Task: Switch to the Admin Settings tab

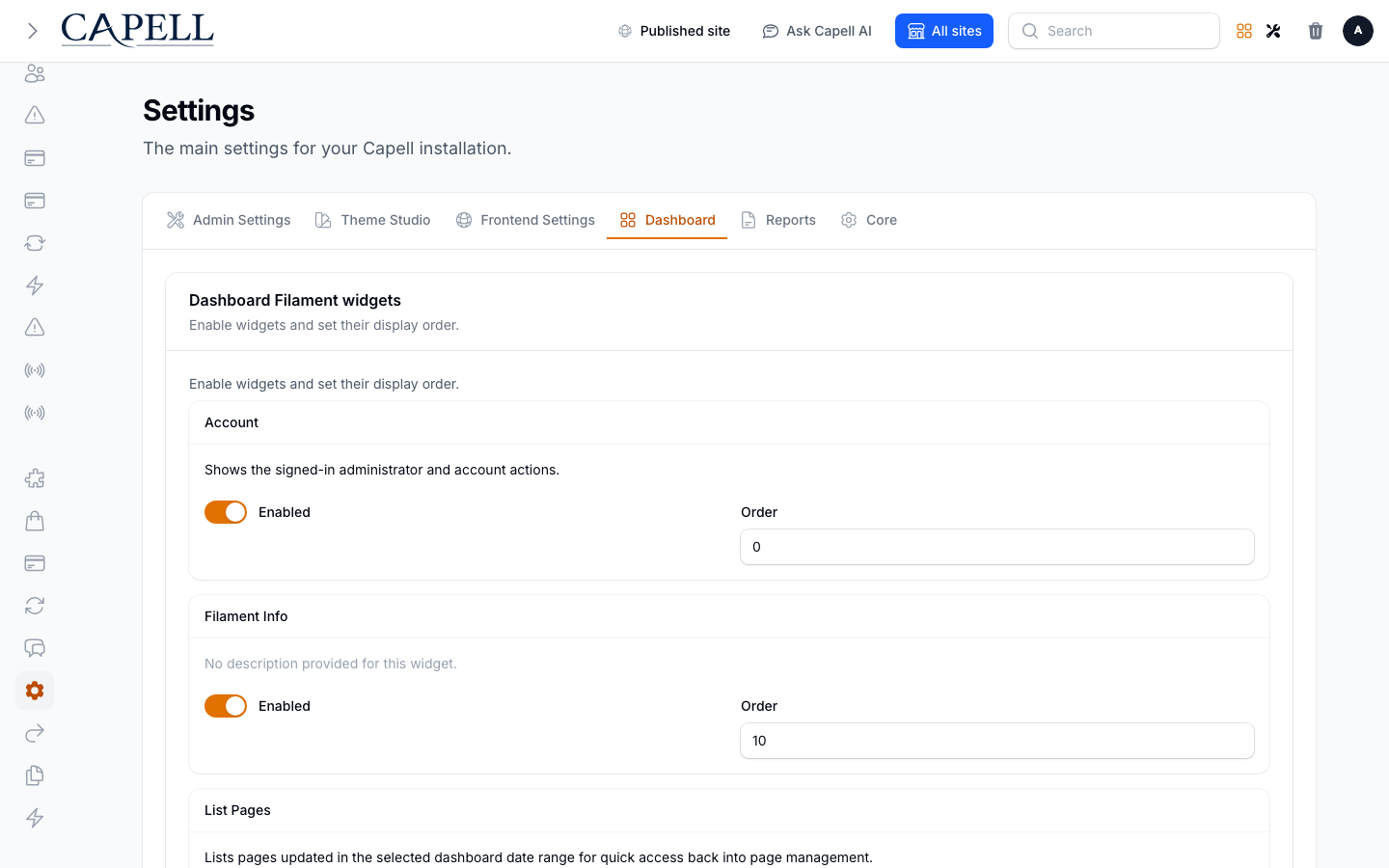Action: 229,220
